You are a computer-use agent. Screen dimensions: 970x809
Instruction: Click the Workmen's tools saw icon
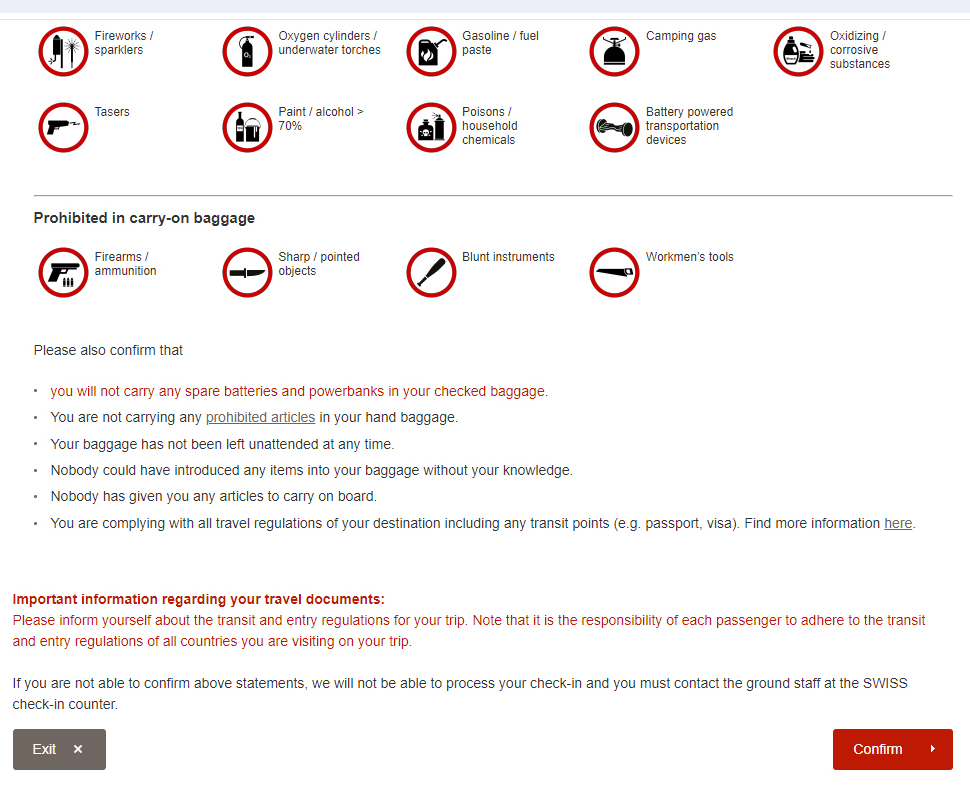coord(614,272)
